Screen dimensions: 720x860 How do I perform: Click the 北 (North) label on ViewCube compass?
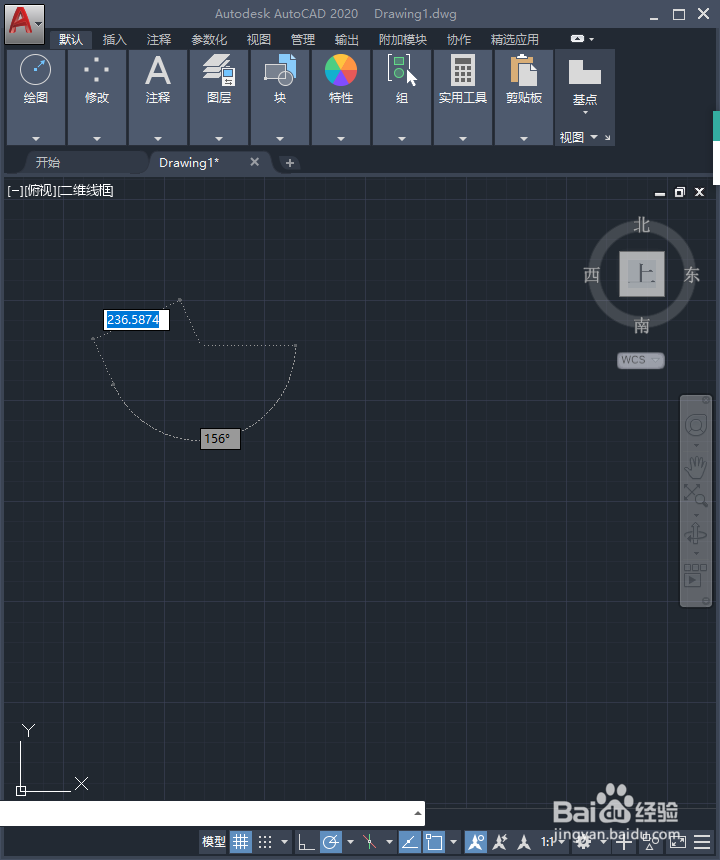[642, 225]
